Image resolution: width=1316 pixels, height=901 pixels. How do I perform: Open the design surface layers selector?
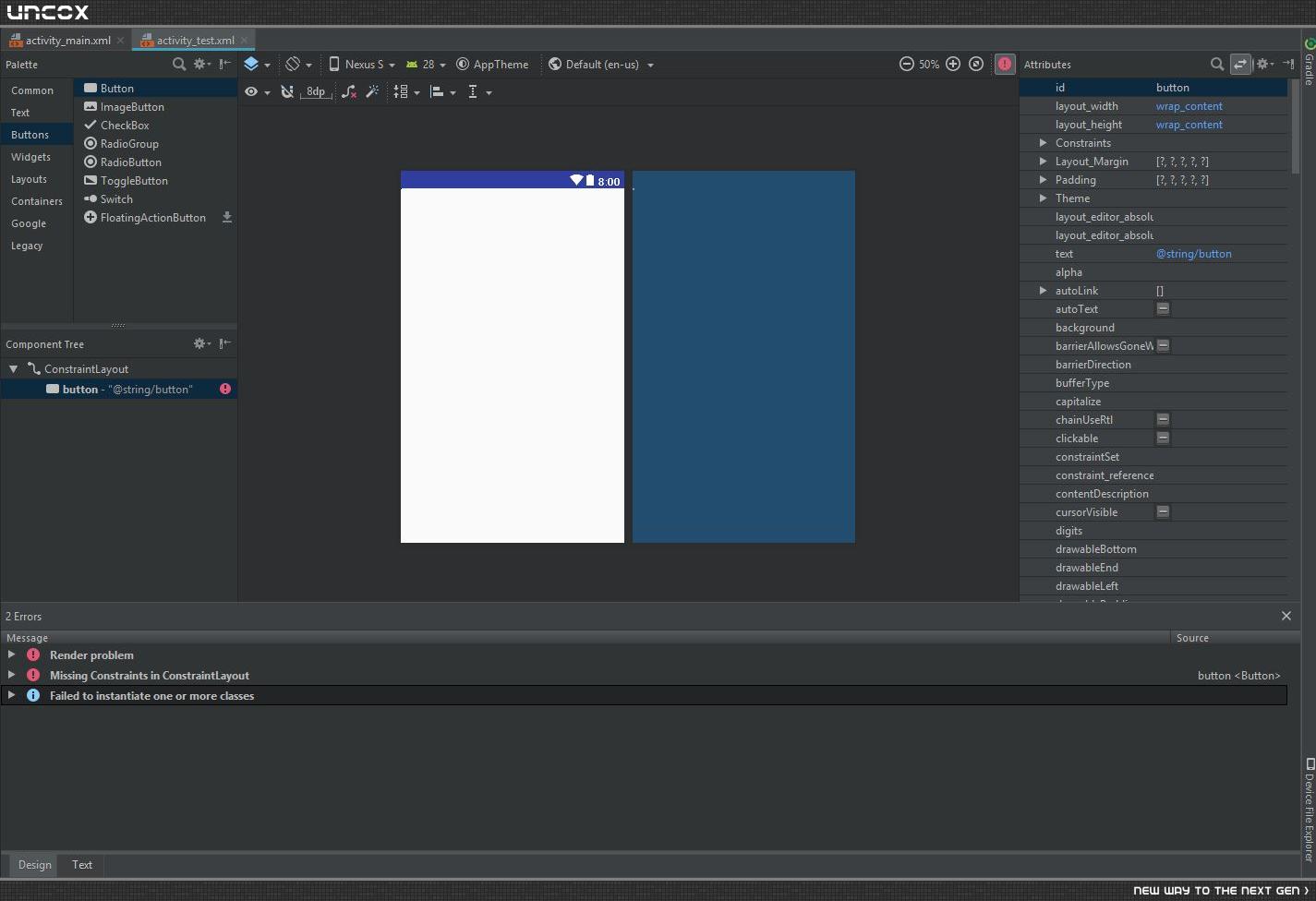tap(257, 65)
